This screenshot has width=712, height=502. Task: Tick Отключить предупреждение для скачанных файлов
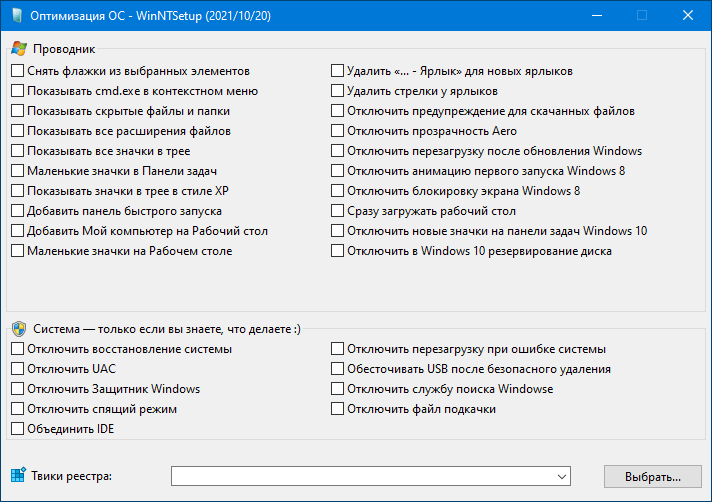pyautogui.click(x=337, y=111)
